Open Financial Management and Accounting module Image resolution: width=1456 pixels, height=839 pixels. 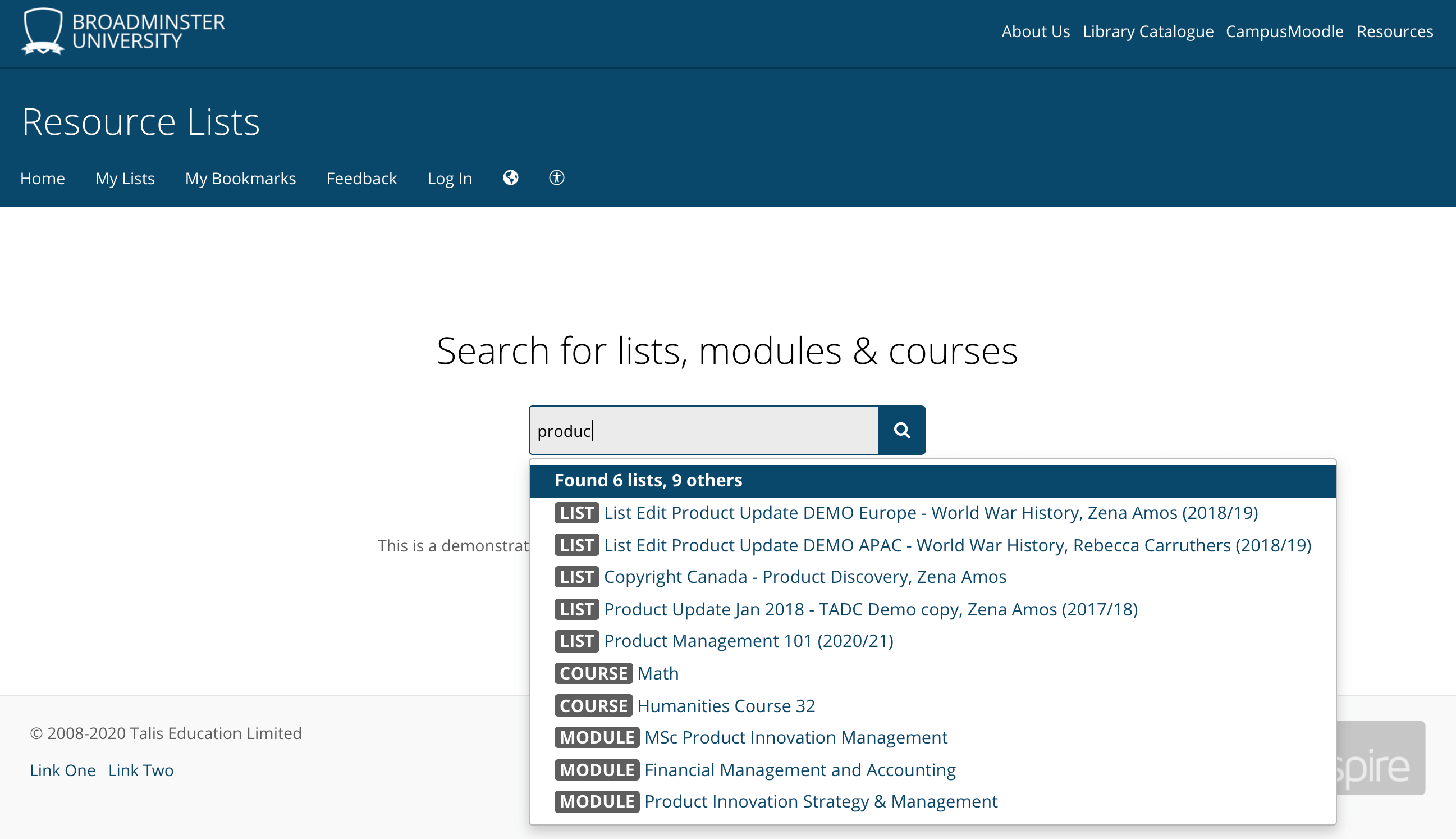tap(755, 770)
